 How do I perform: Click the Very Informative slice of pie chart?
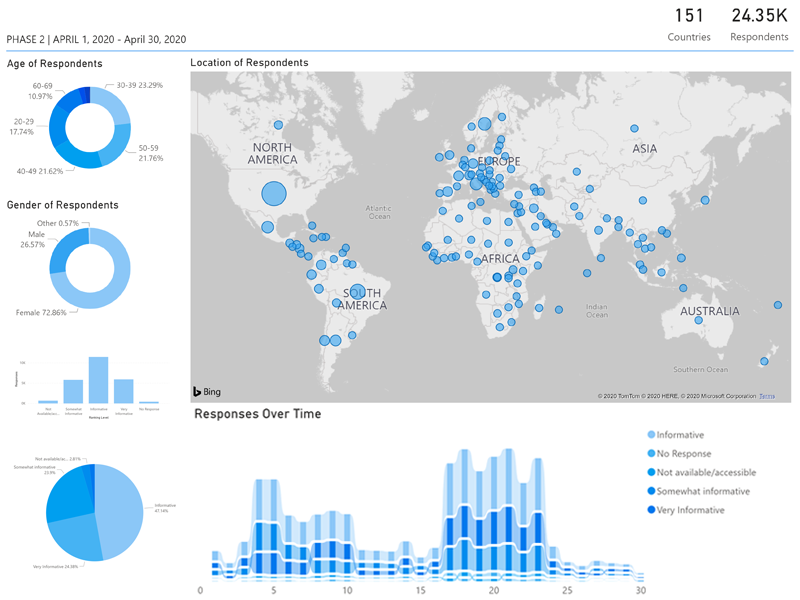tap(77, 538)
